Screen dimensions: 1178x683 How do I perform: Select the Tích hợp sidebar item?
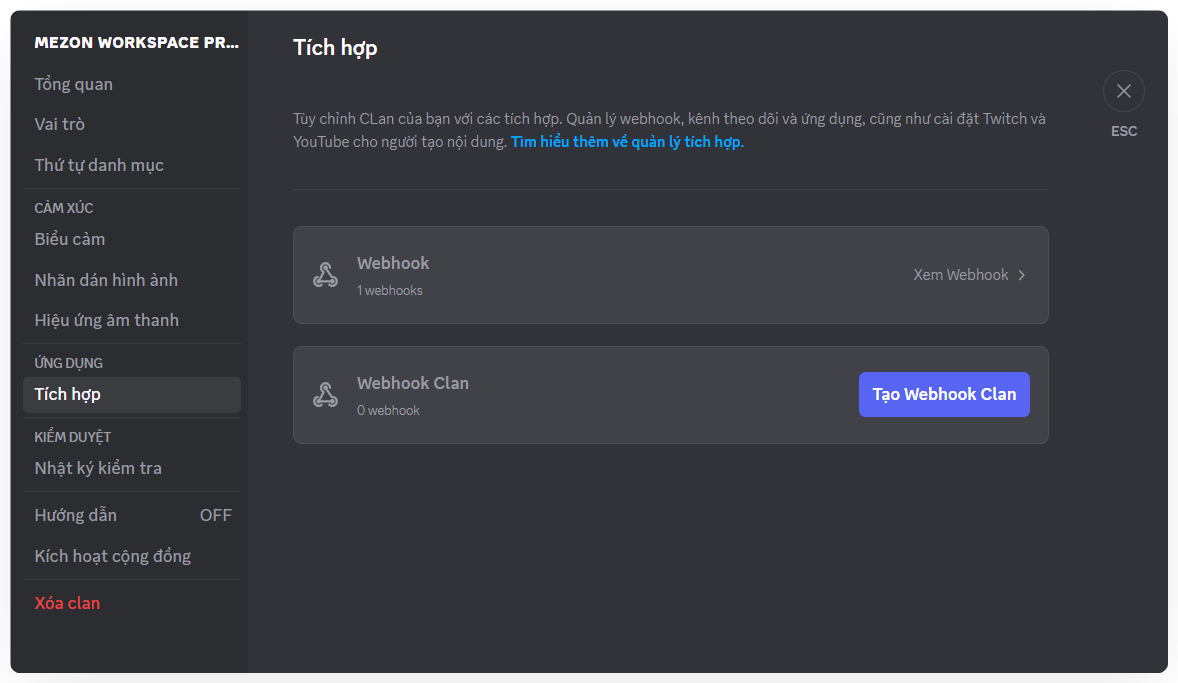click(67, 394)
